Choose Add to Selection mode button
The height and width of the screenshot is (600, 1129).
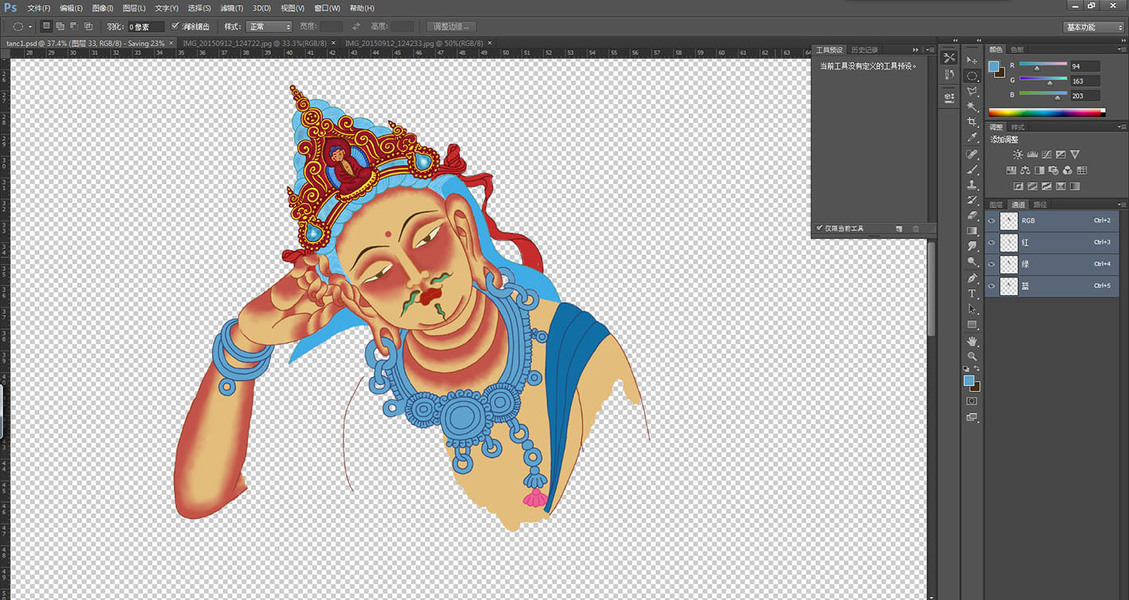click(60, 27)
